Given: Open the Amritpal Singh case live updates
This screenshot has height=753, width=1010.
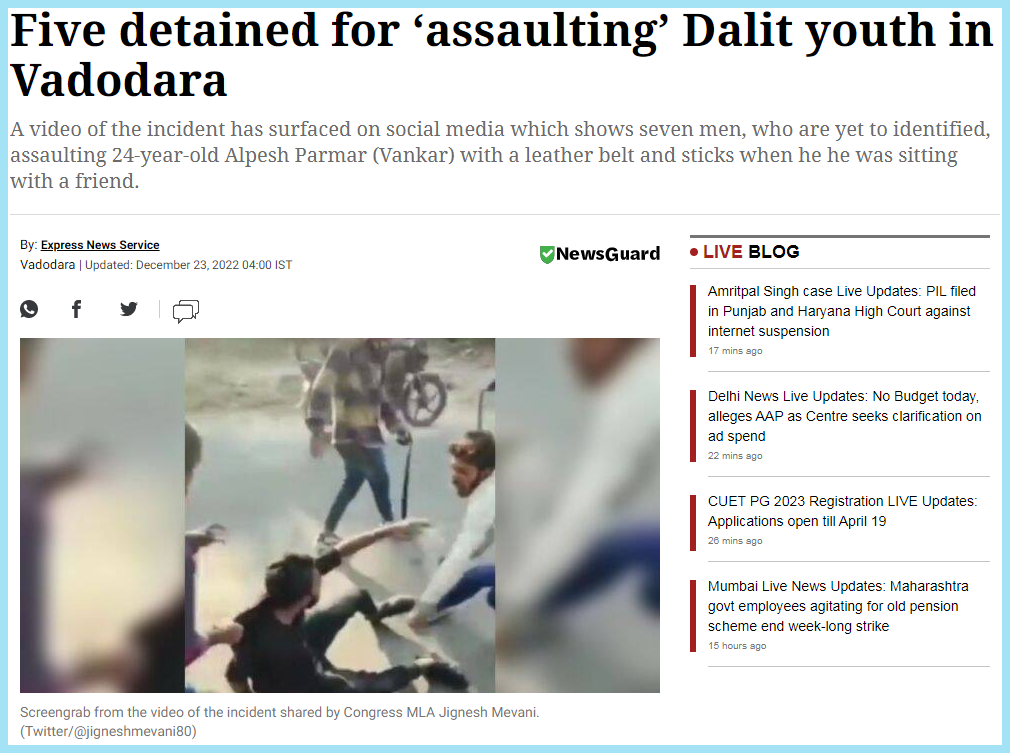Looking at the screenshot, I should [842, 311].
